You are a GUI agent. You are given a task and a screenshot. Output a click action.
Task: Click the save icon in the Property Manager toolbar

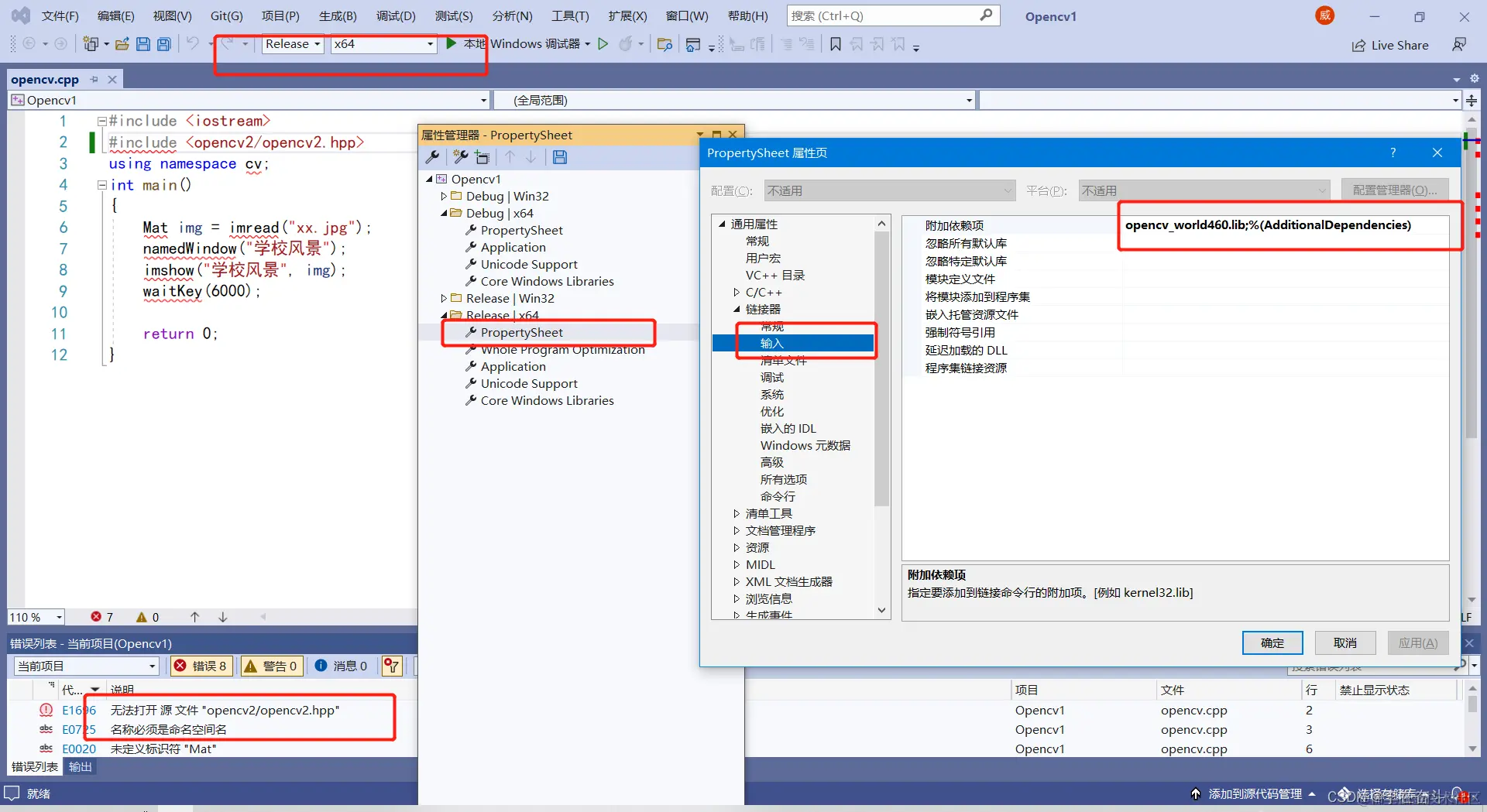coord(560,157)
